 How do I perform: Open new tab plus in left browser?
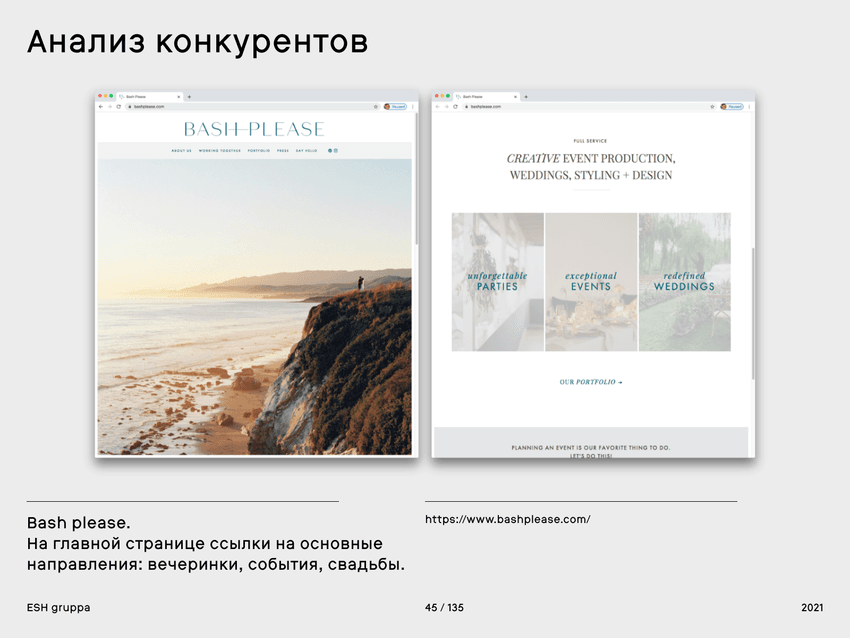(x=189, y=97)
